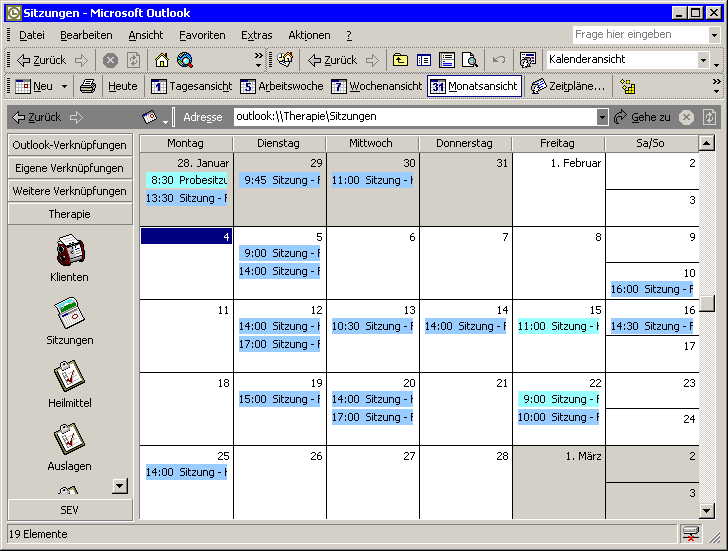This screenshot has height=551, width=728.
Task: Click the stop icon in web toolbar
Action: point(110,60)
